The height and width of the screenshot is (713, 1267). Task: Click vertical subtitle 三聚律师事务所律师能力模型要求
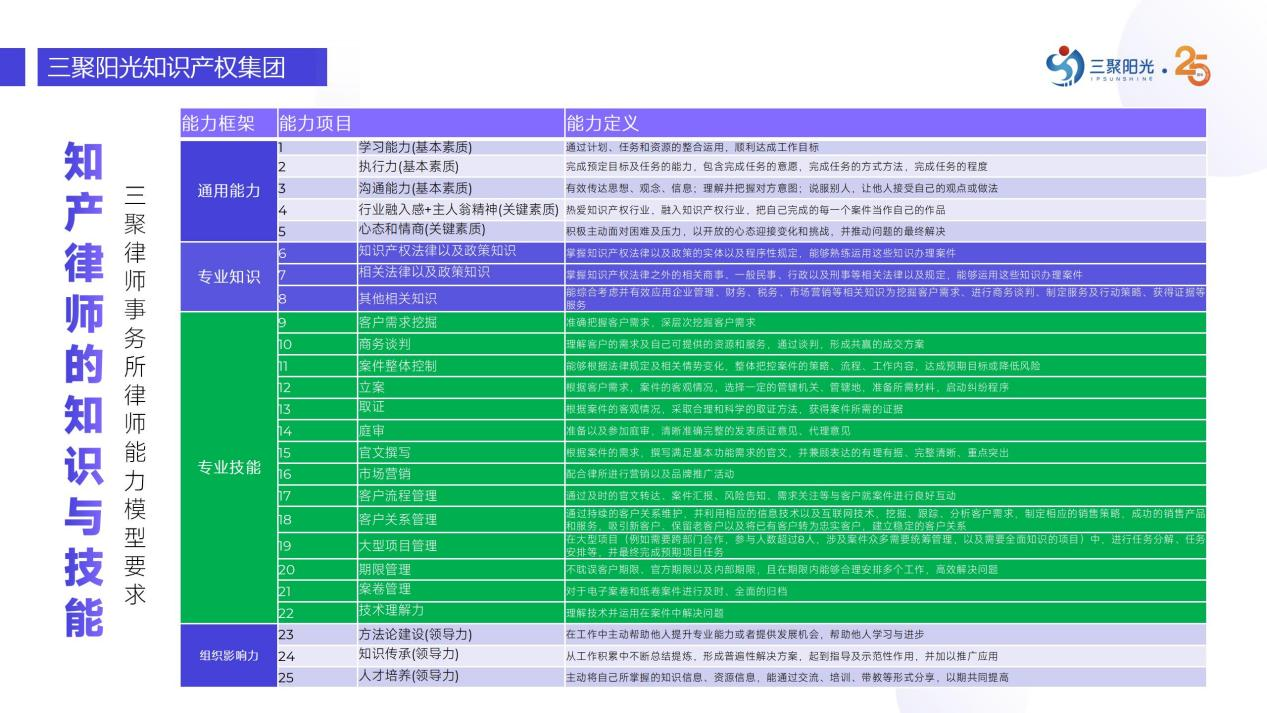(135, 394)
